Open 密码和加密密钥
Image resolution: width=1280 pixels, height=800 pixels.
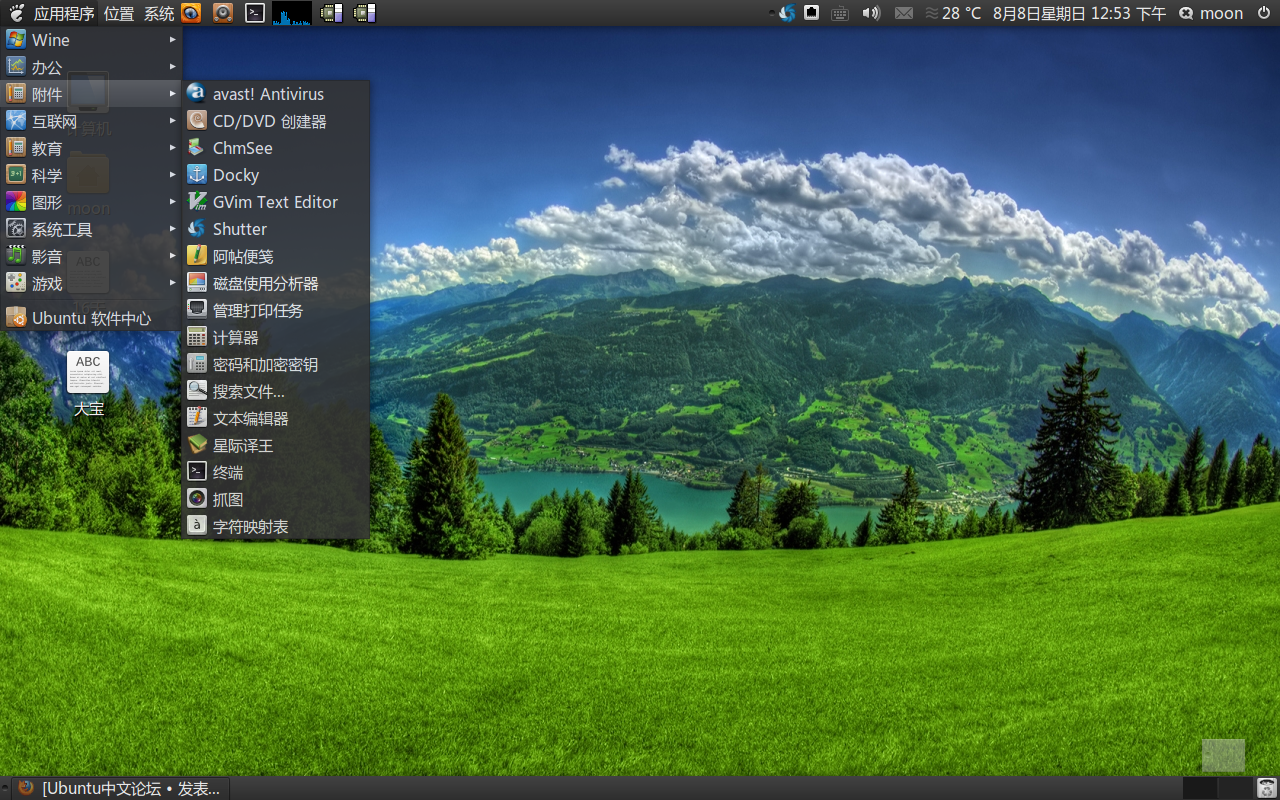(276, 364)
